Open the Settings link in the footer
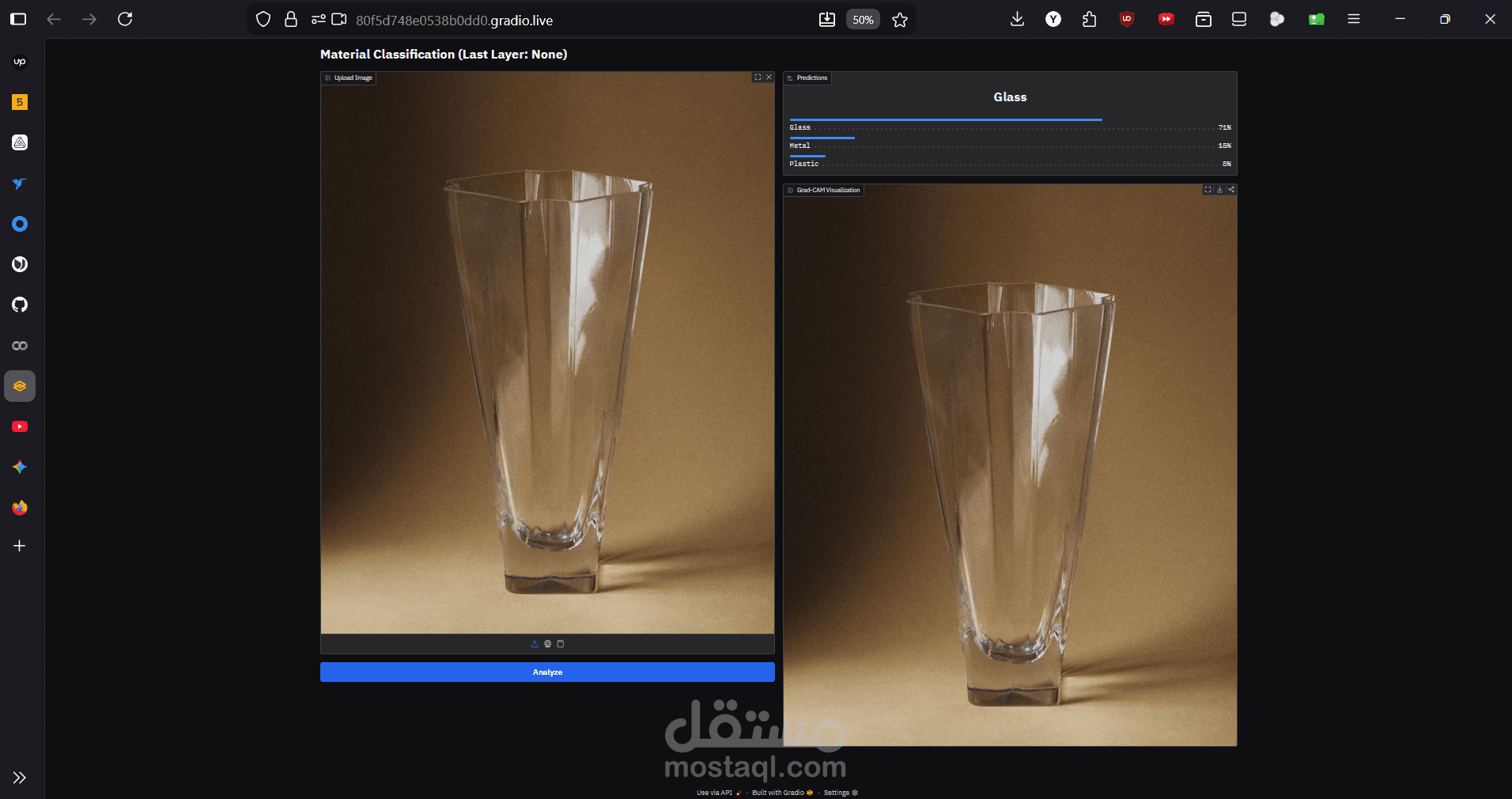 (x=841, y=793)
